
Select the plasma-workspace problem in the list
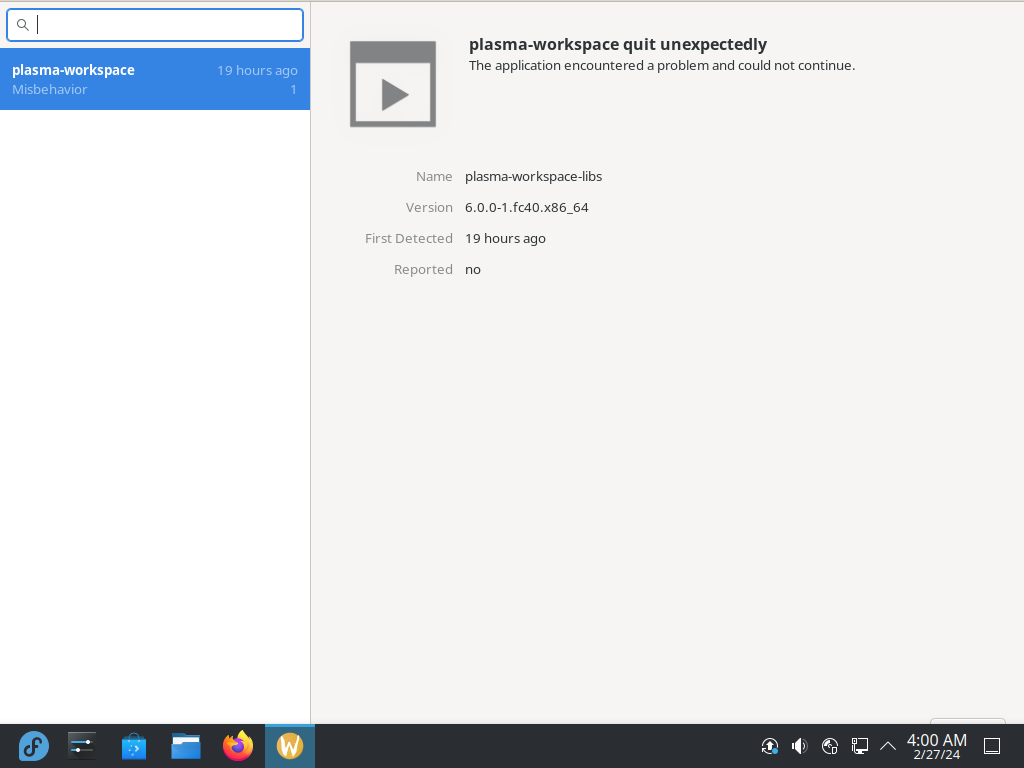pos(155,79)
